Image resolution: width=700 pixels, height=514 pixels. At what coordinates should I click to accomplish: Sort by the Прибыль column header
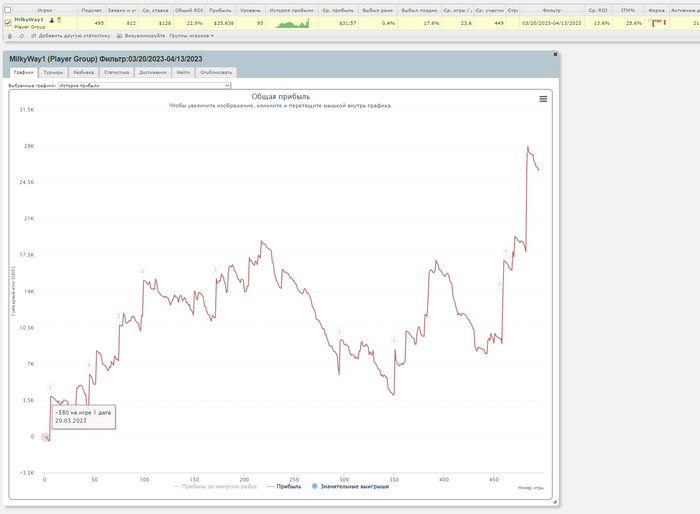click(x=220, y=10)
